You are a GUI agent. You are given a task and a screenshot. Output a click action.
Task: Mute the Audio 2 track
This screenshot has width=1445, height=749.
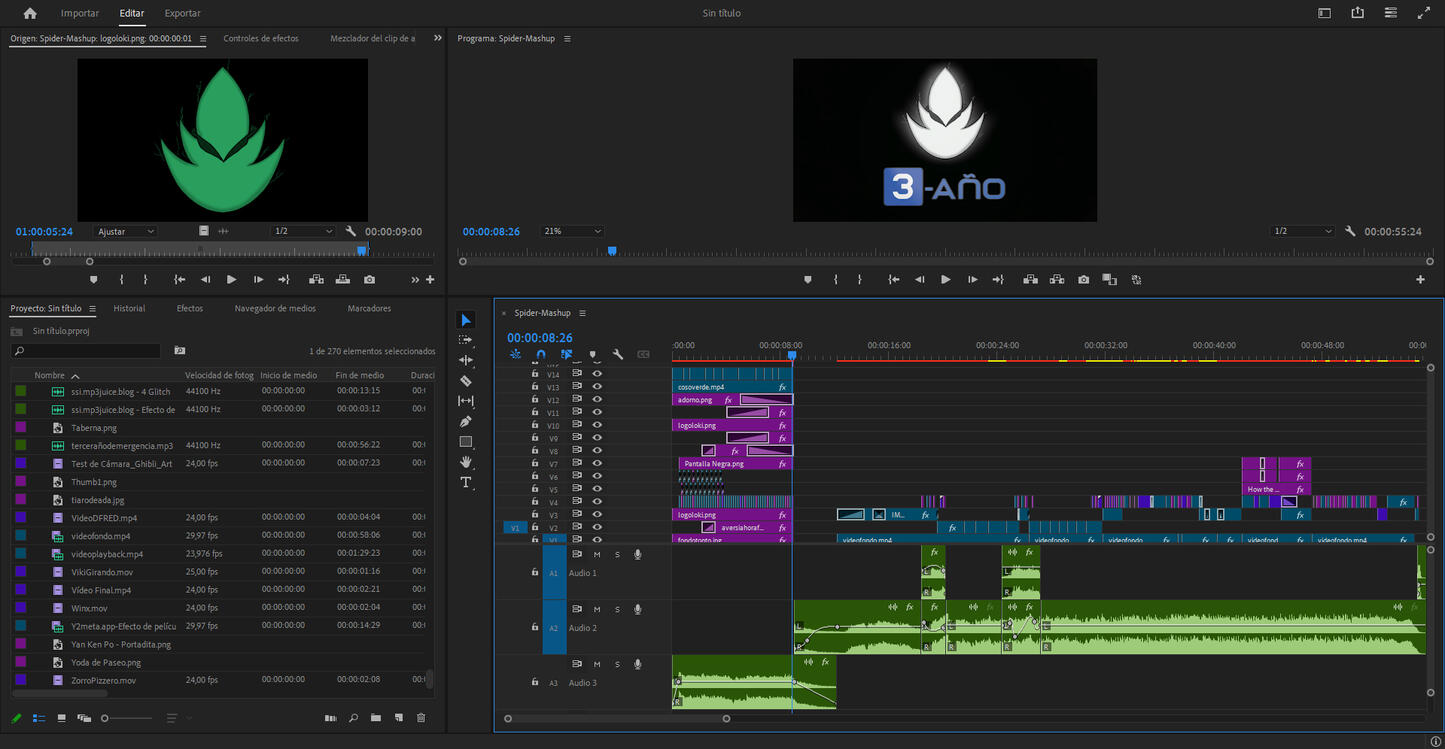597,609
